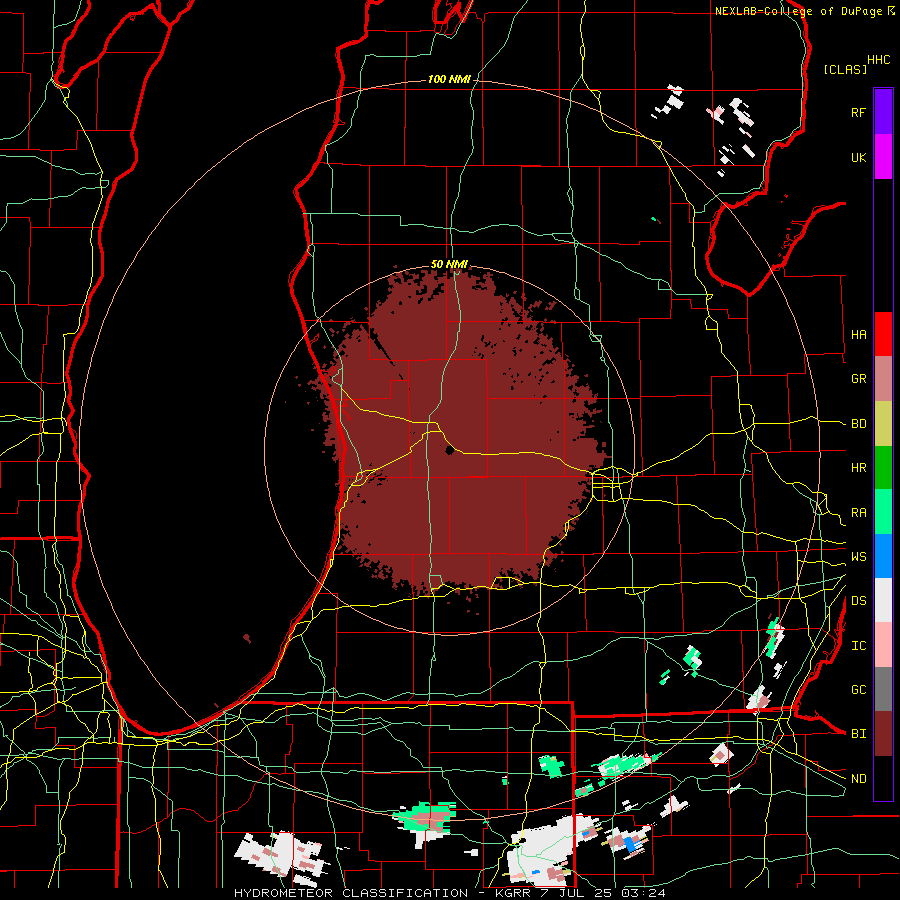Select the GC ground clutter gray swatch
This screenshot has width=900, height=900.
pyautogui.click(x=883, y=689)
